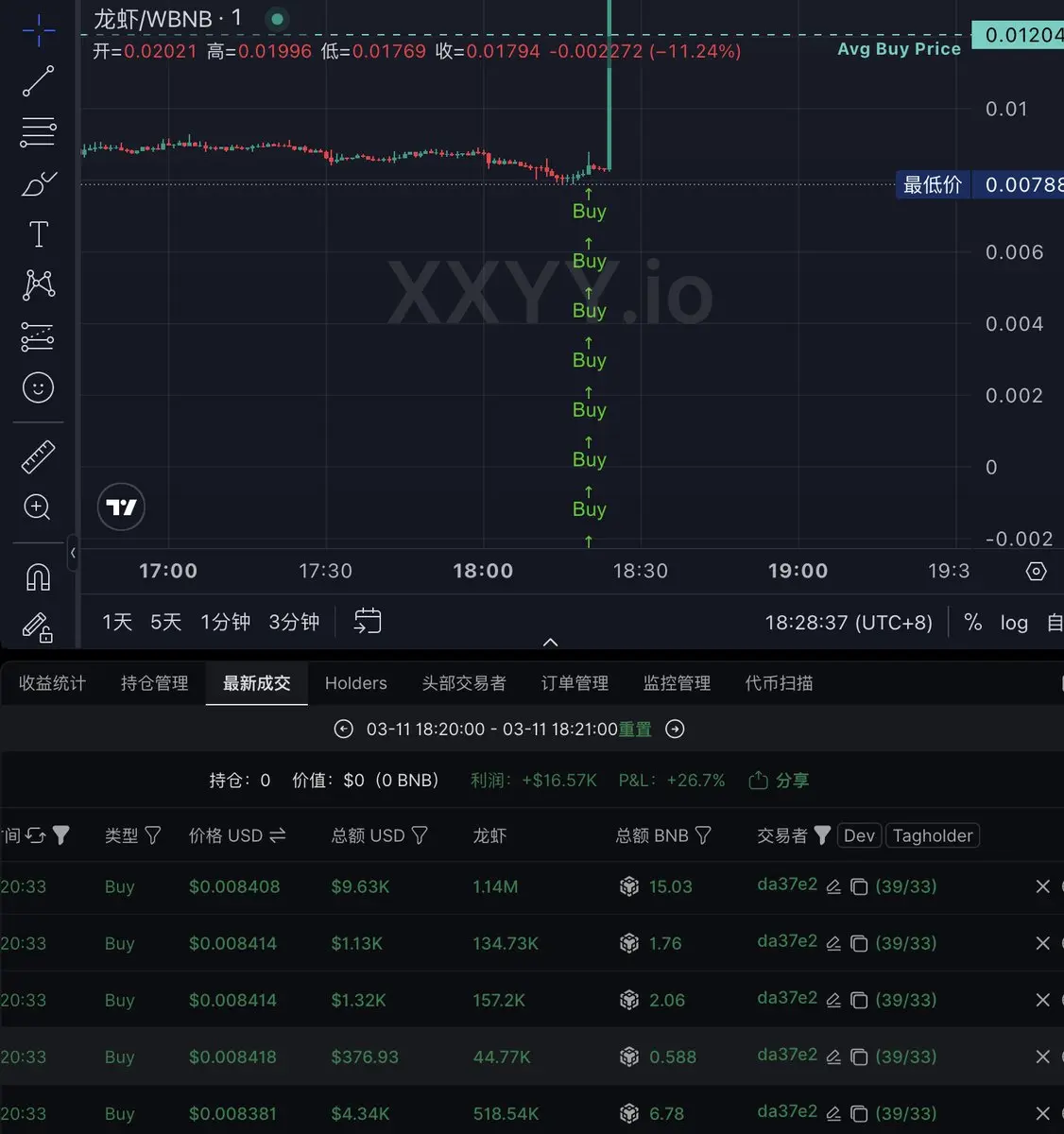Activate the zoom in tool
This screenshot has height=1134, width=1064.
(38, 507)
